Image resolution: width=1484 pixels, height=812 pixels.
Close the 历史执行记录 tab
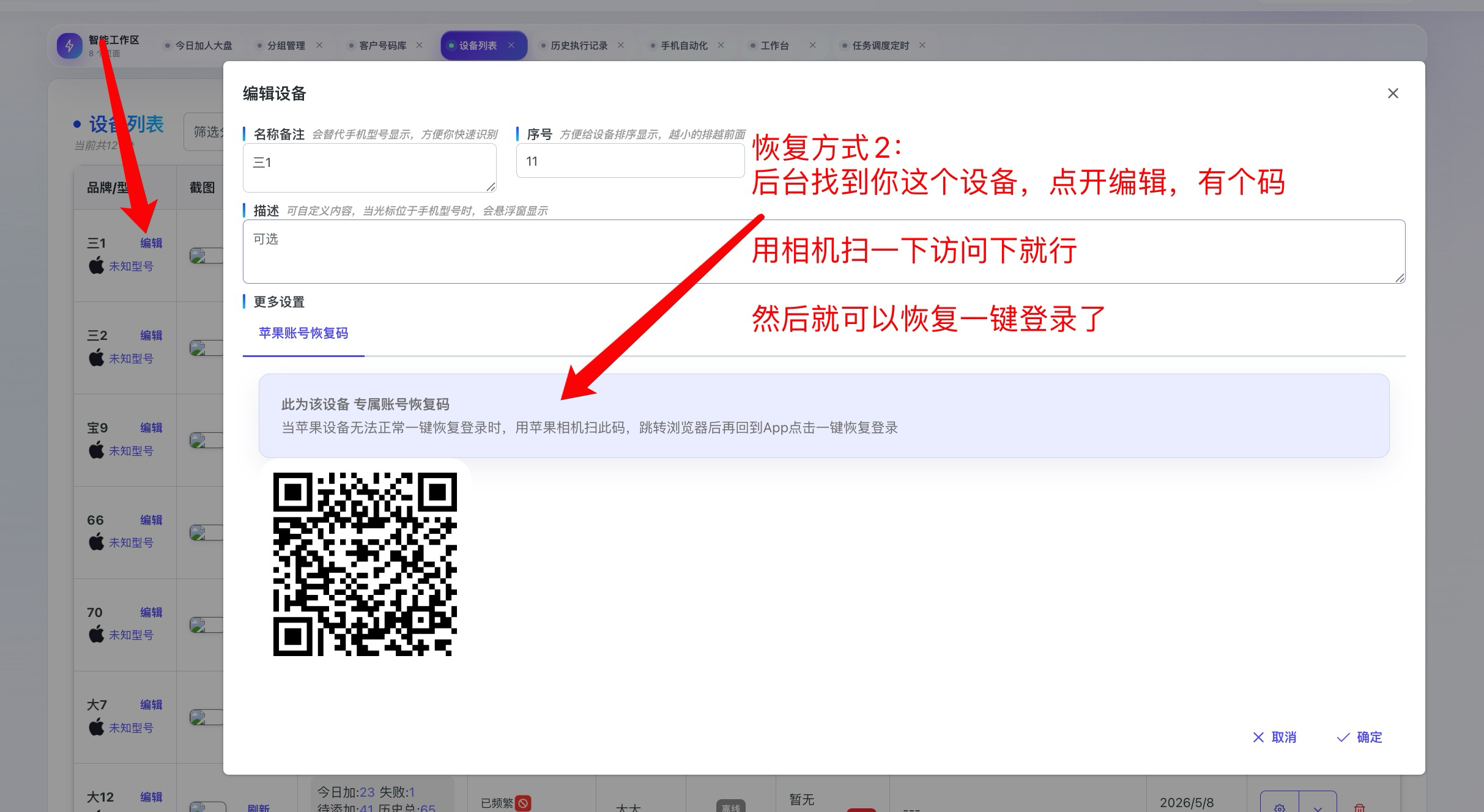(621, 45)
